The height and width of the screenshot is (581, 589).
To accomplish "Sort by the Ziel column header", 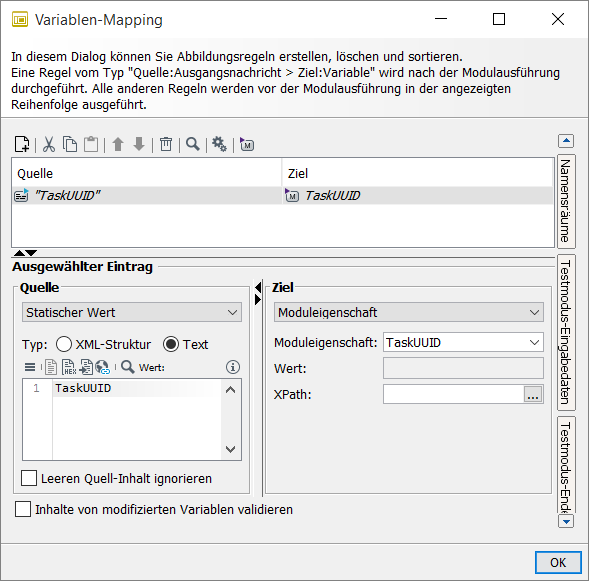I will (x=418, y=173).
